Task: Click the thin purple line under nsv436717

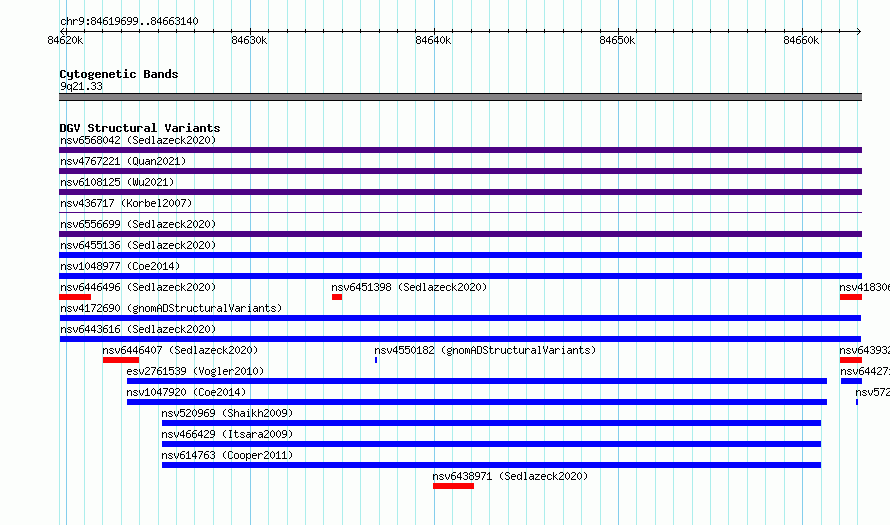Action: [460, 212]
